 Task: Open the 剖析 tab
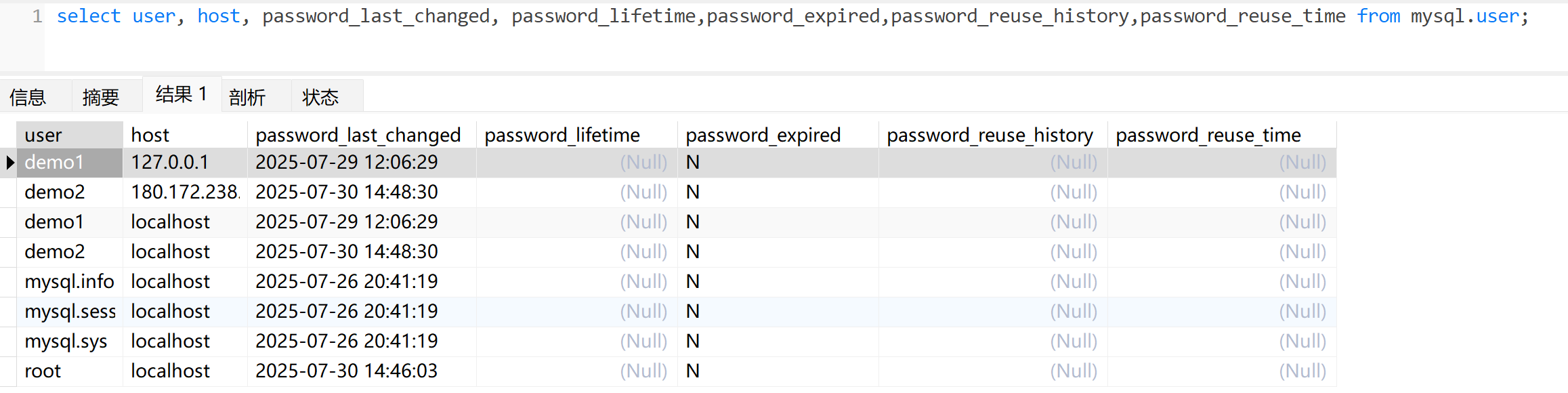[x=247, y=98]
